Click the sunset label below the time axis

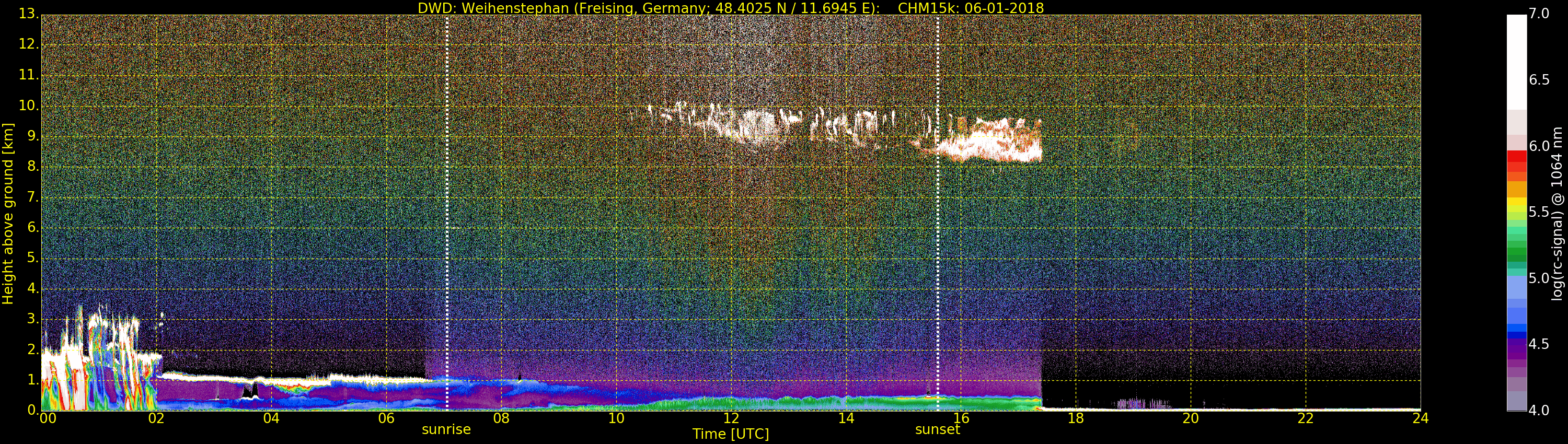pyautogui.click(x=937, y=429)
